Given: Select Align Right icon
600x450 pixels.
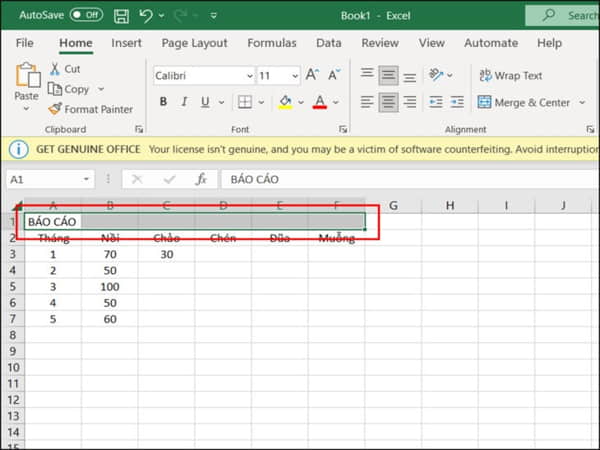Looking at the screenshot, I should (x=410, y=102).
